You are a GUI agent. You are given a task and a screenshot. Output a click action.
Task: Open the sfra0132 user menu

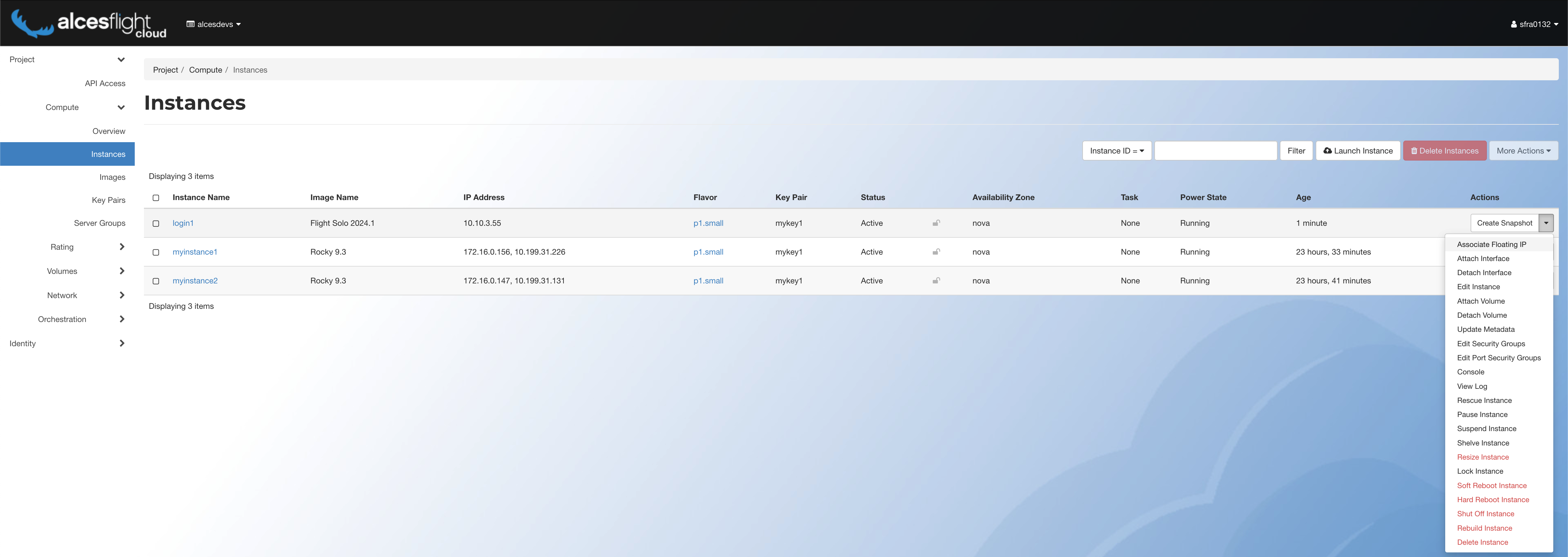coord(1534,24)
